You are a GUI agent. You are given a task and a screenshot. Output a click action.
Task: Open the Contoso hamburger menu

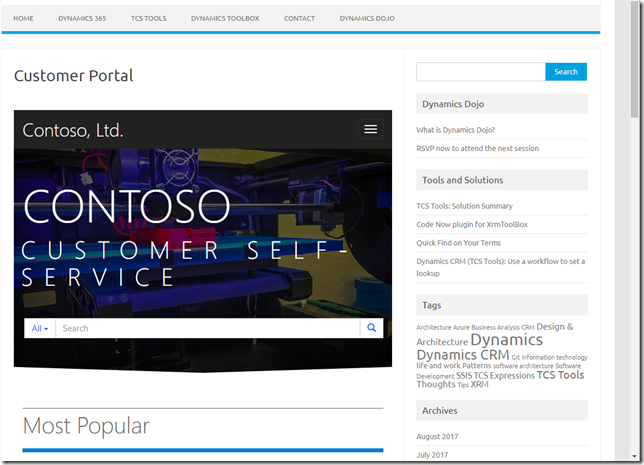pyautogui.click(x=370, y=129)
